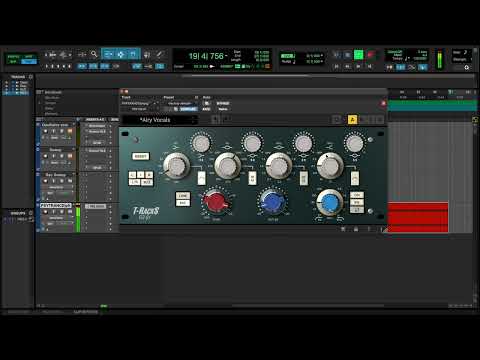Toggle the white switch below the first band knob
This screenshot has width=480, height=360.
(202, 178)
